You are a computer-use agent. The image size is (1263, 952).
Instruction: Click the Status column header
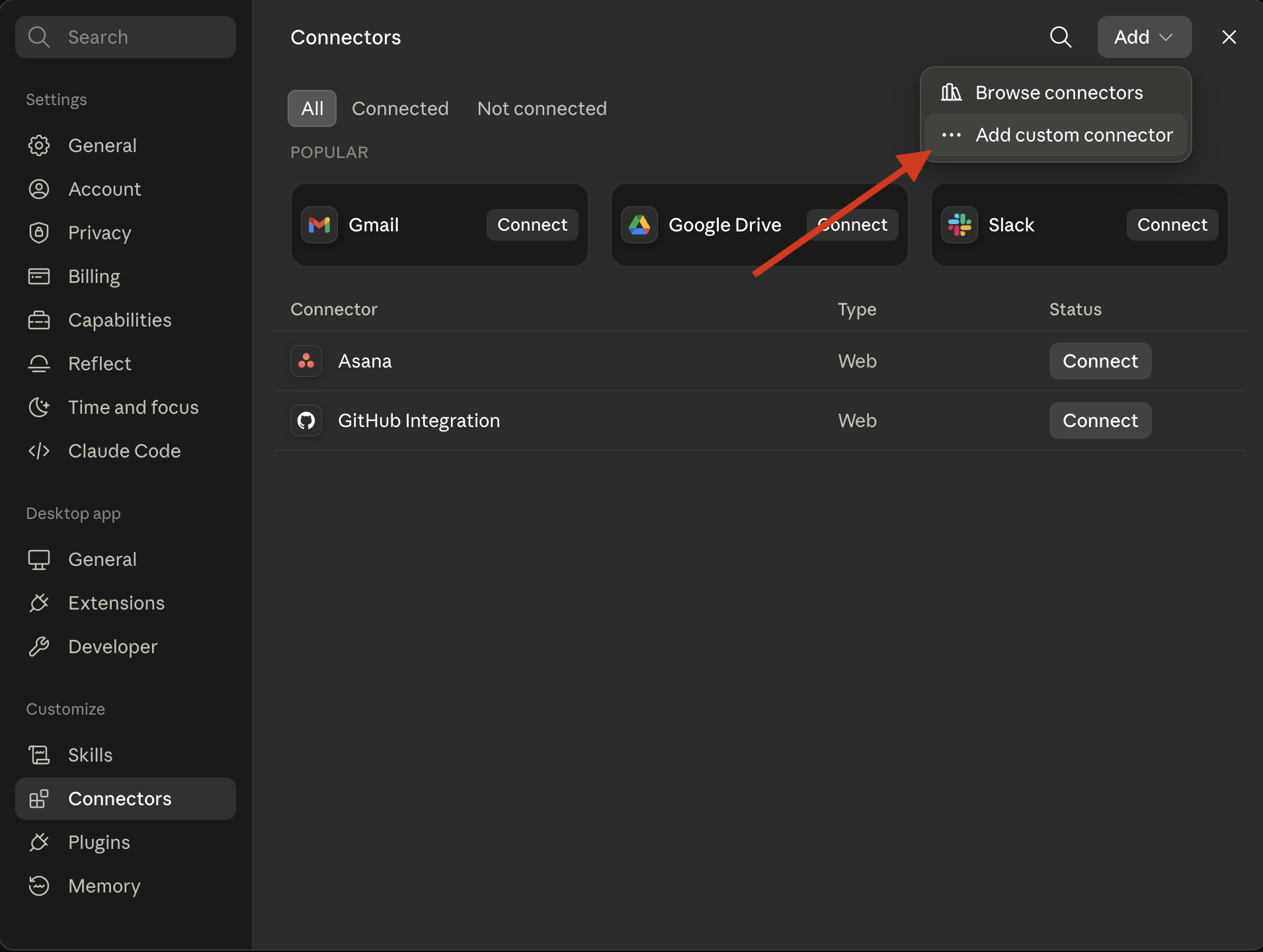pyautogui.click(x=1075, y=309)
